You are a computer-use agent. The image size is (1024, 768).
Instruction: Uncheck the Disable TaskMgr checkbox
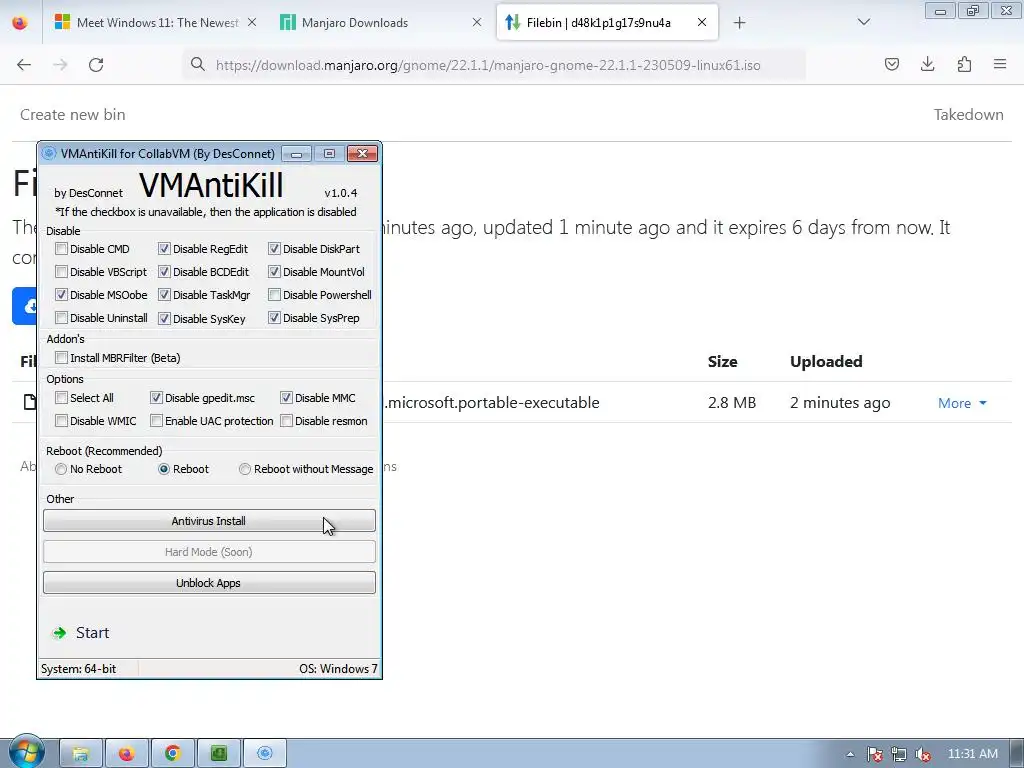tap(164, 295)
